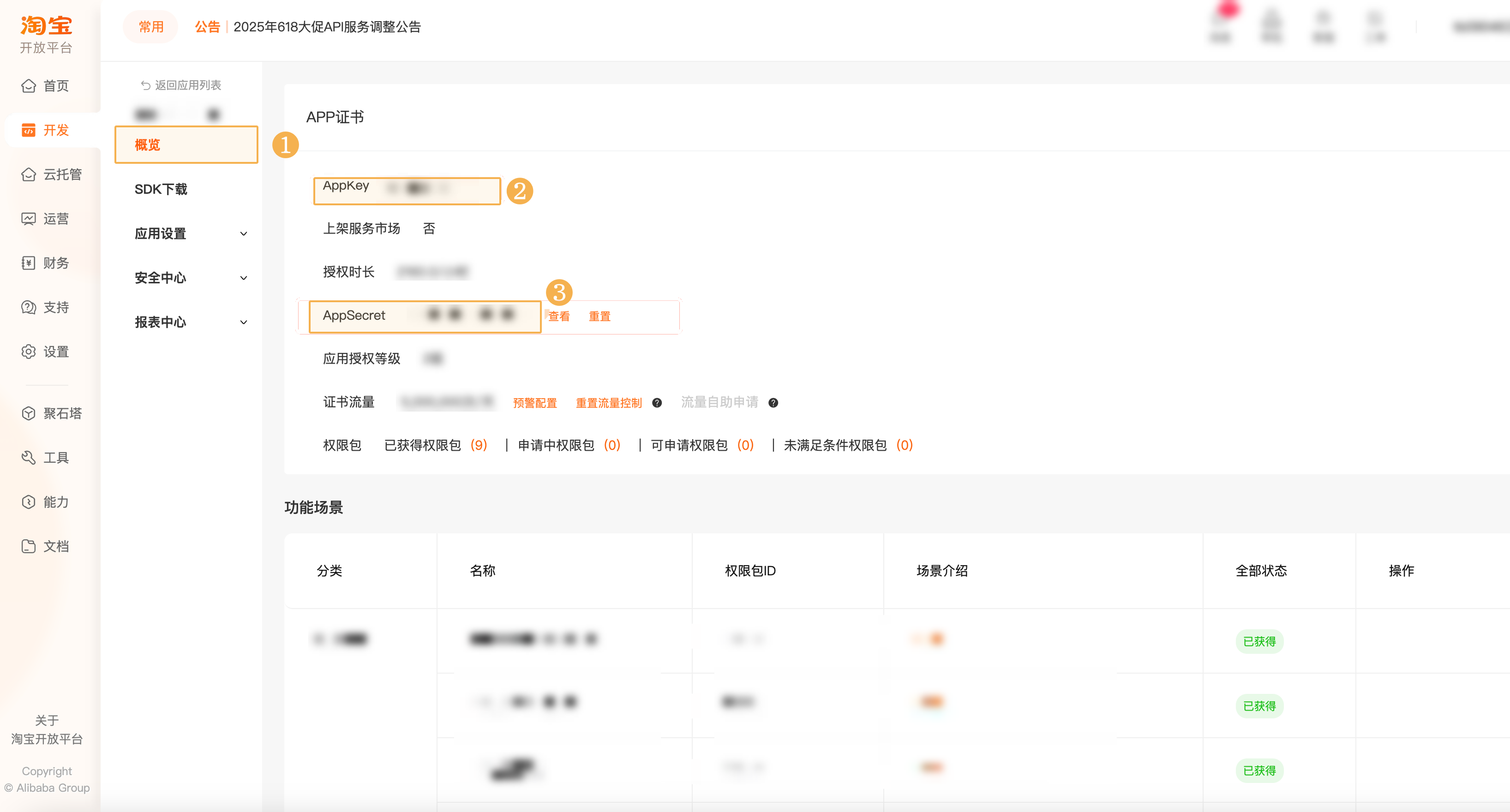The height and width of the screenshot is (812, 1510).
Task: Click the 全部状态 column header
Action: (1261, 571)
